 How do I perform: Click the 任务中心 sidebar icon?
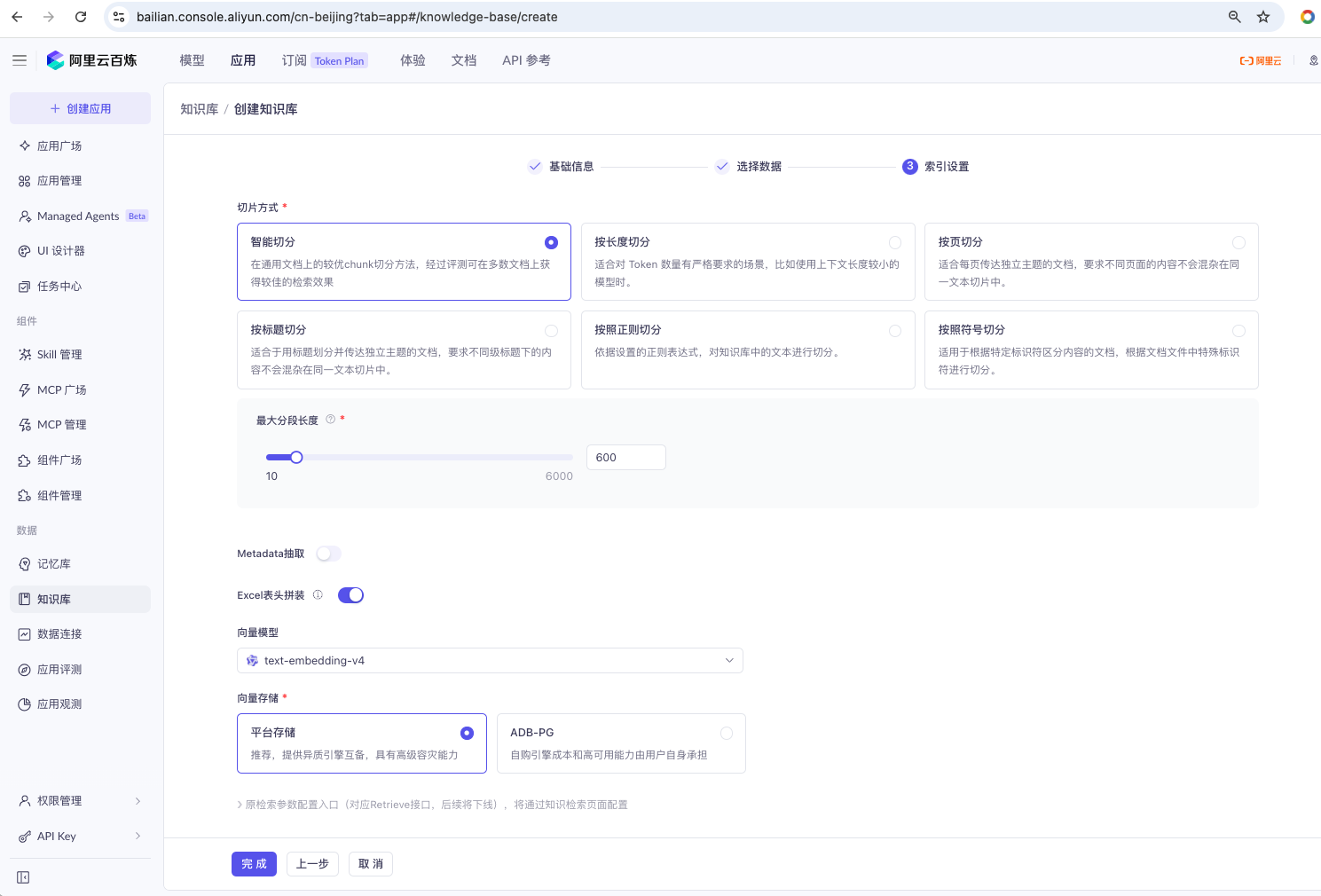tap(25, 287)
